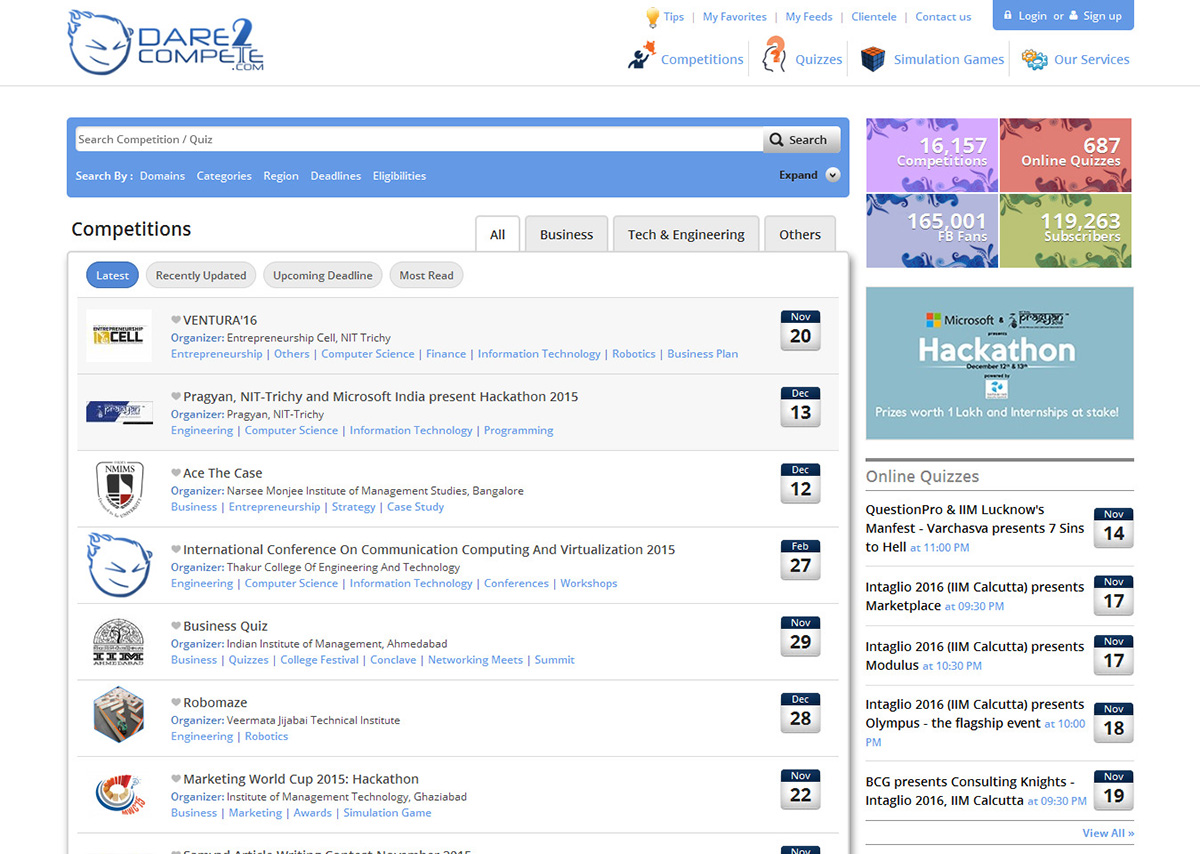This screenshot has width=1200, height=854.
Task: Click the Nov 14 quiz date icon
Action: click(x=1114, y=528)
